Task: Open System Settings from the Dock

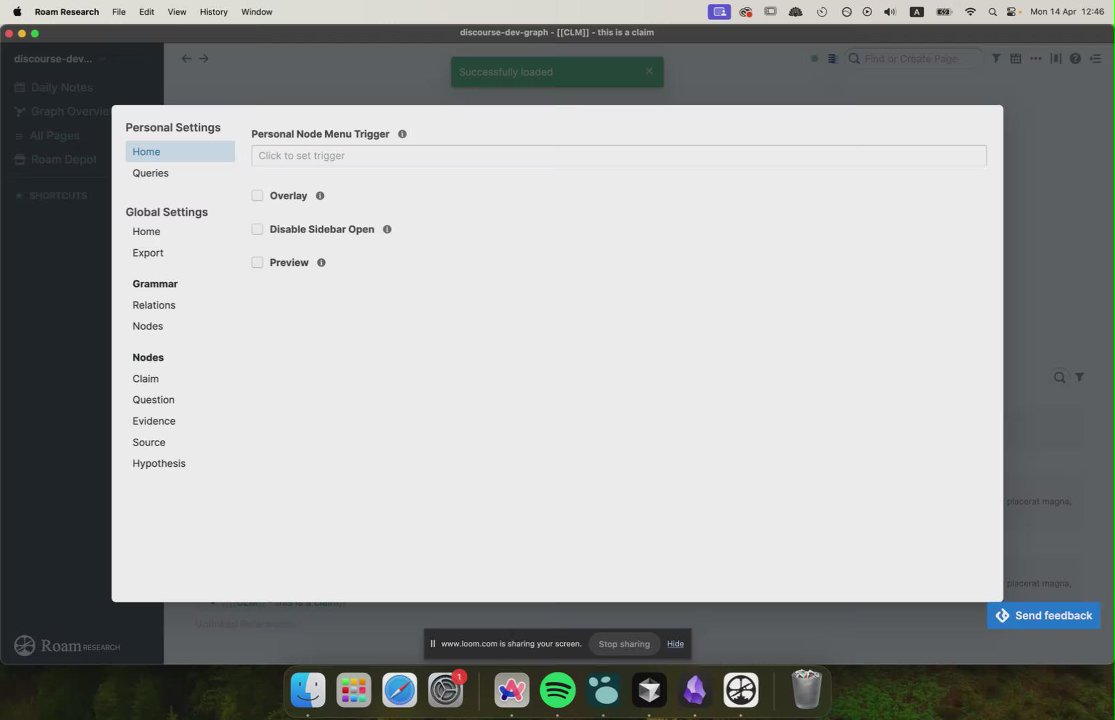Action: [x=445, y=689]
